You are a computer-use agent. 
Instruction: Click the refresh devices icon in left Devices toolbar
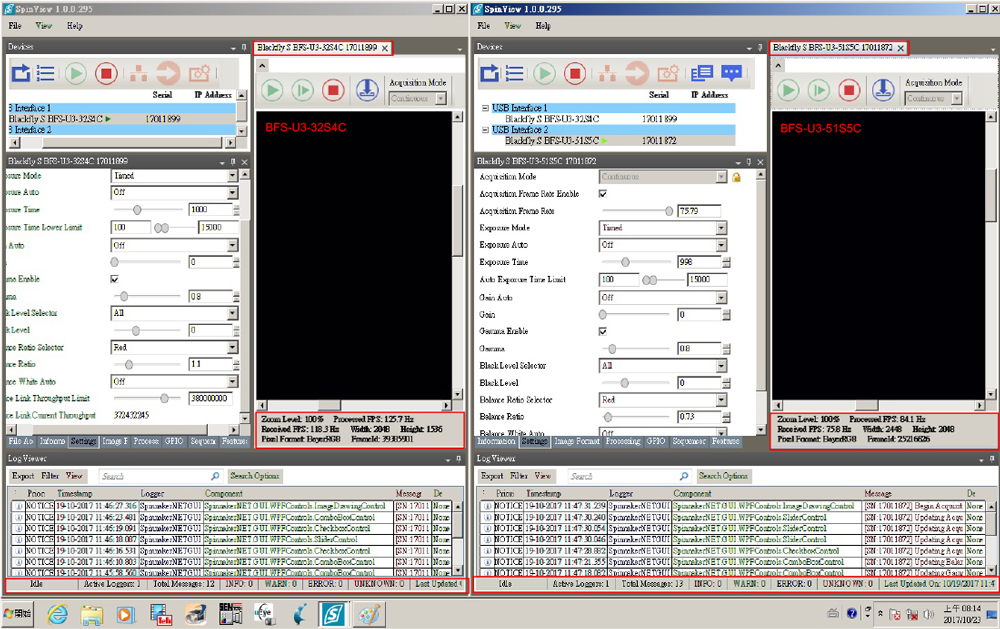click(x=20, y=73)
